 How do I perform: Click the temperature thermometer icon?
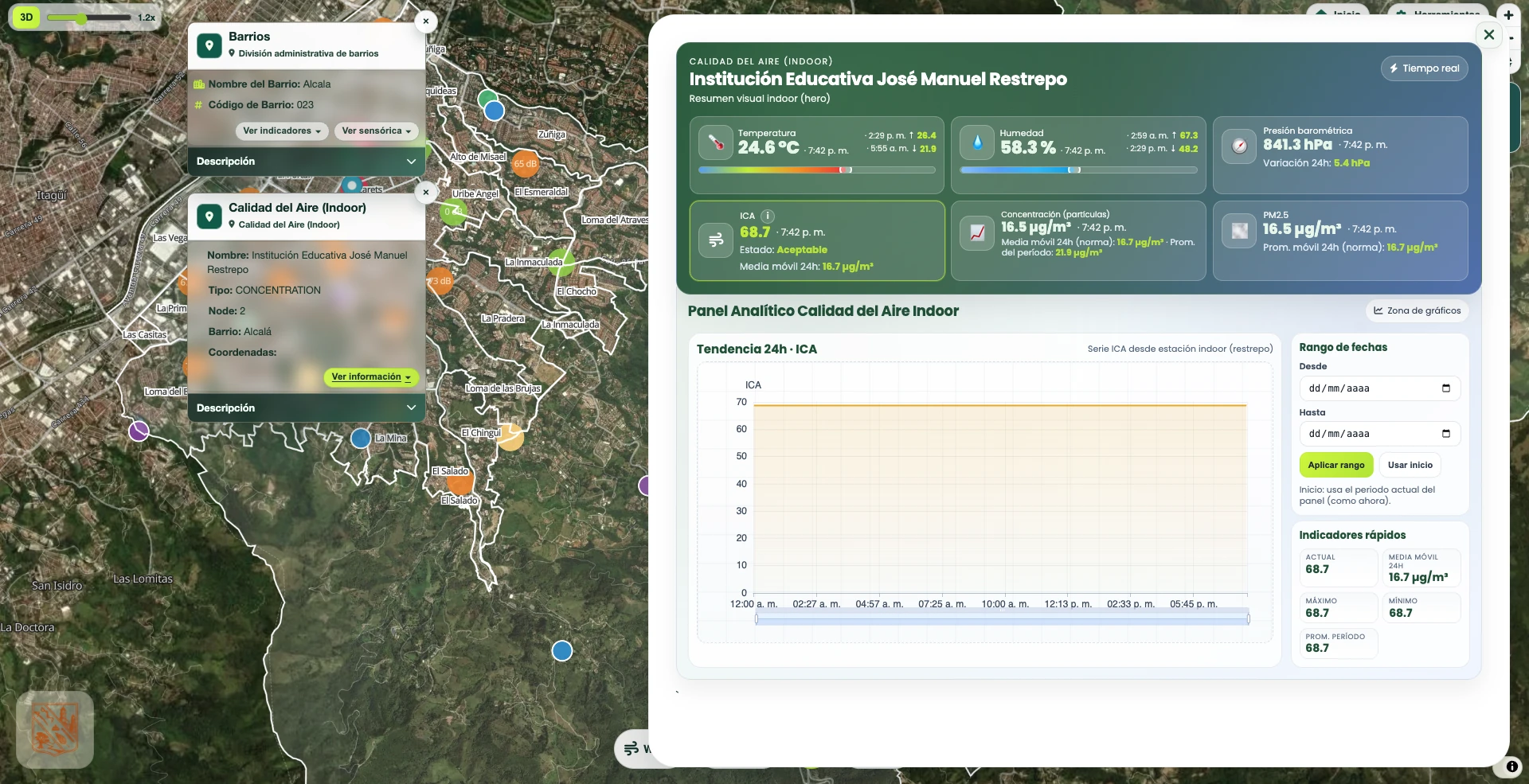[x=715, y=143]
